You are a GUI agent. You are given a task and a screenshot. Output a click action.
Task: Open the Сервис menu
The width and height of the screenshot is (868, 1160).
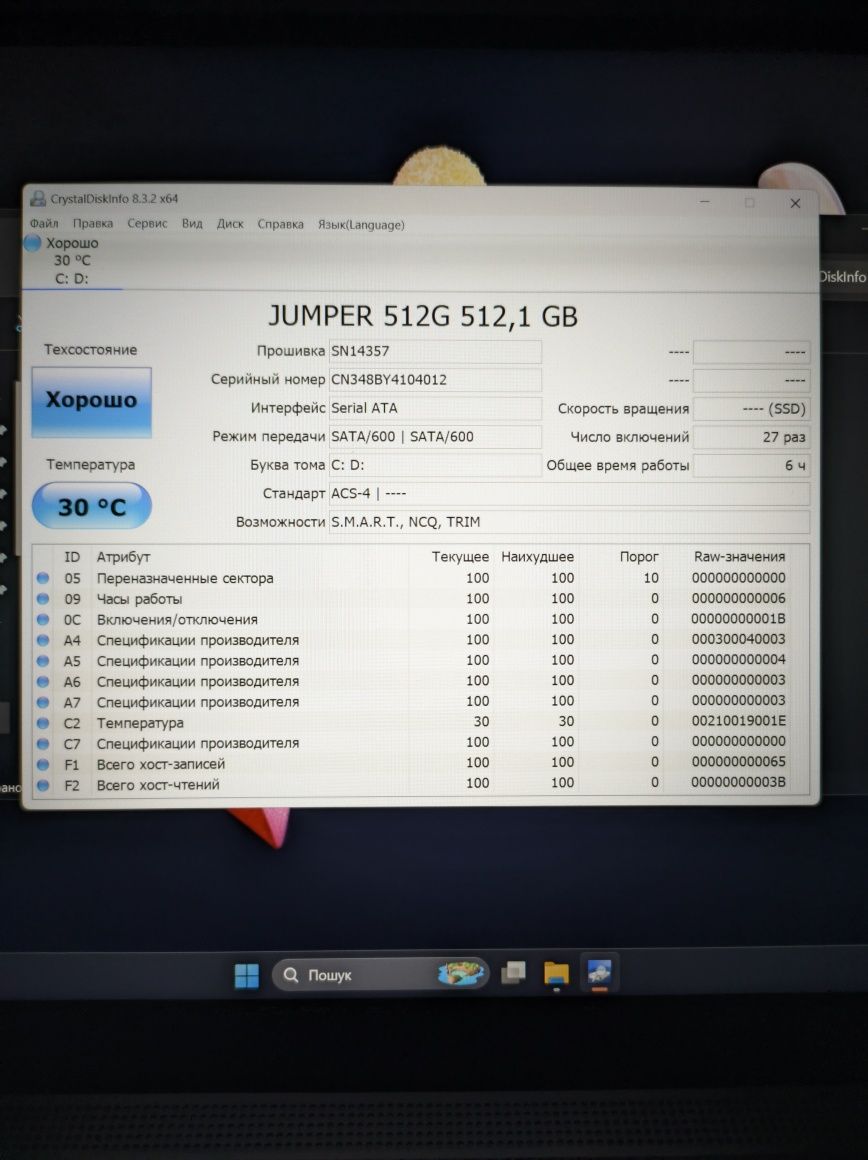(x=147, y=223)
